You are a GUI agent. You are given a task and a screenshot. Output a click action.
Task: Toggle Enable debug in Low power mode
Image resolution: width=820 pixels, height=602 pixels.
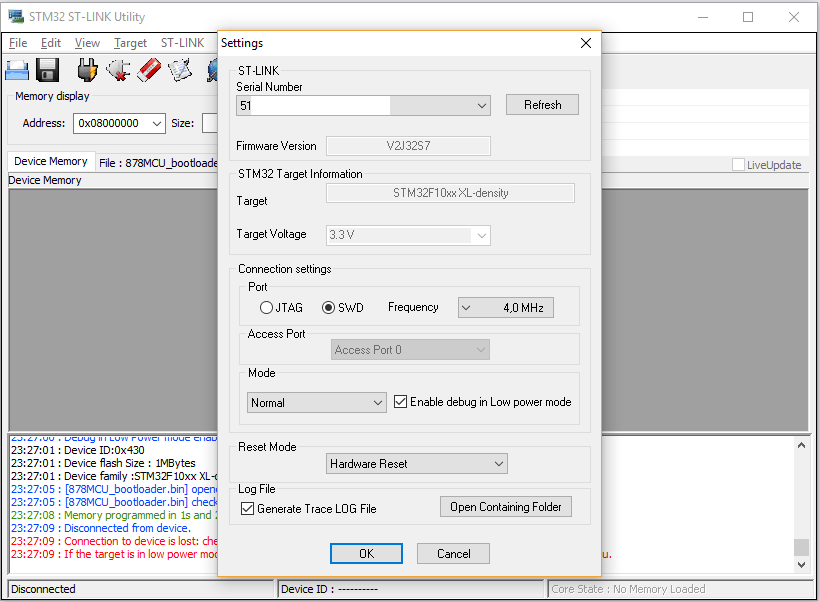point(401,402)
